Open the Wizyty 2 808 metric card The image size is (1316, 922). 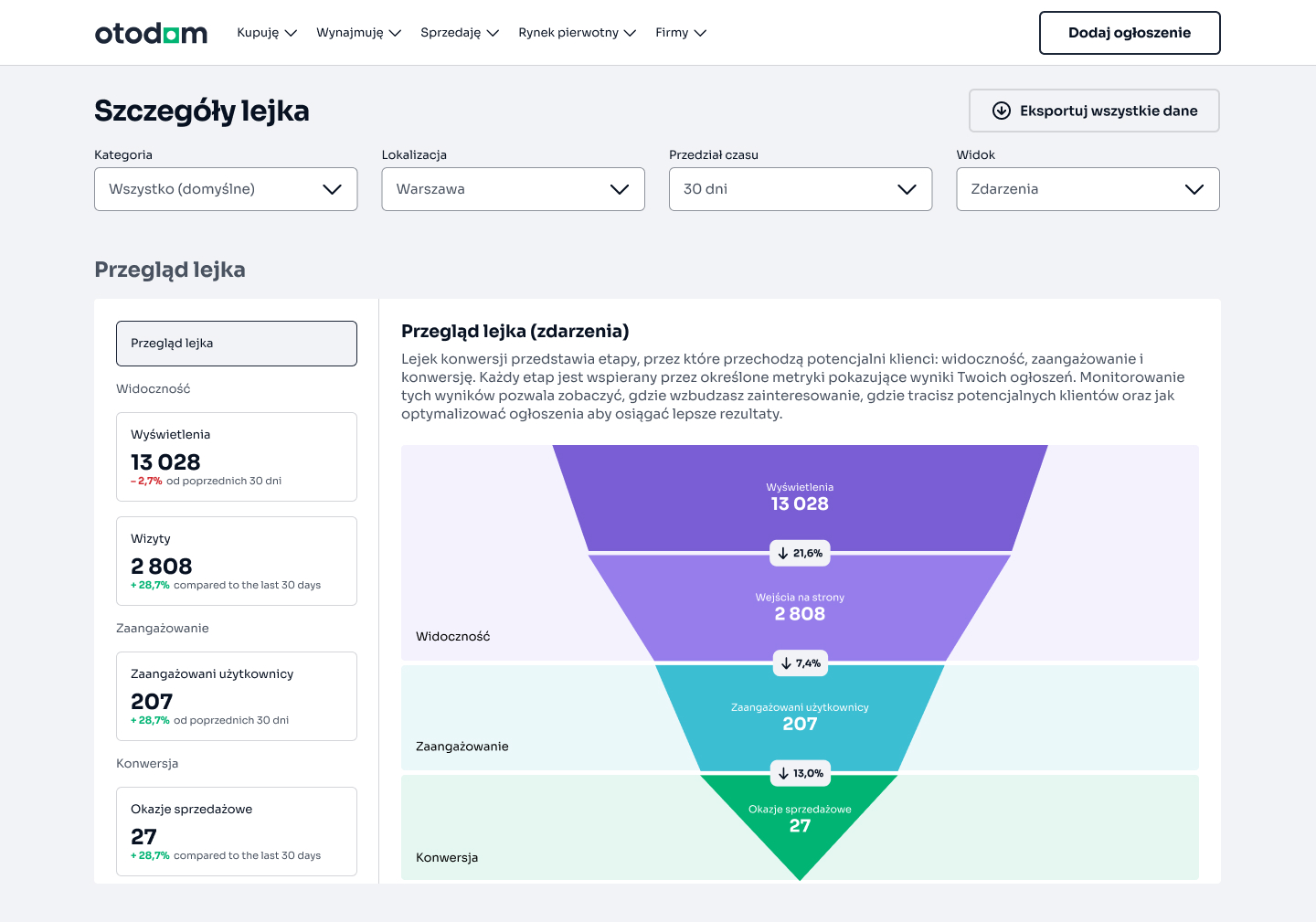pos(237,561)
